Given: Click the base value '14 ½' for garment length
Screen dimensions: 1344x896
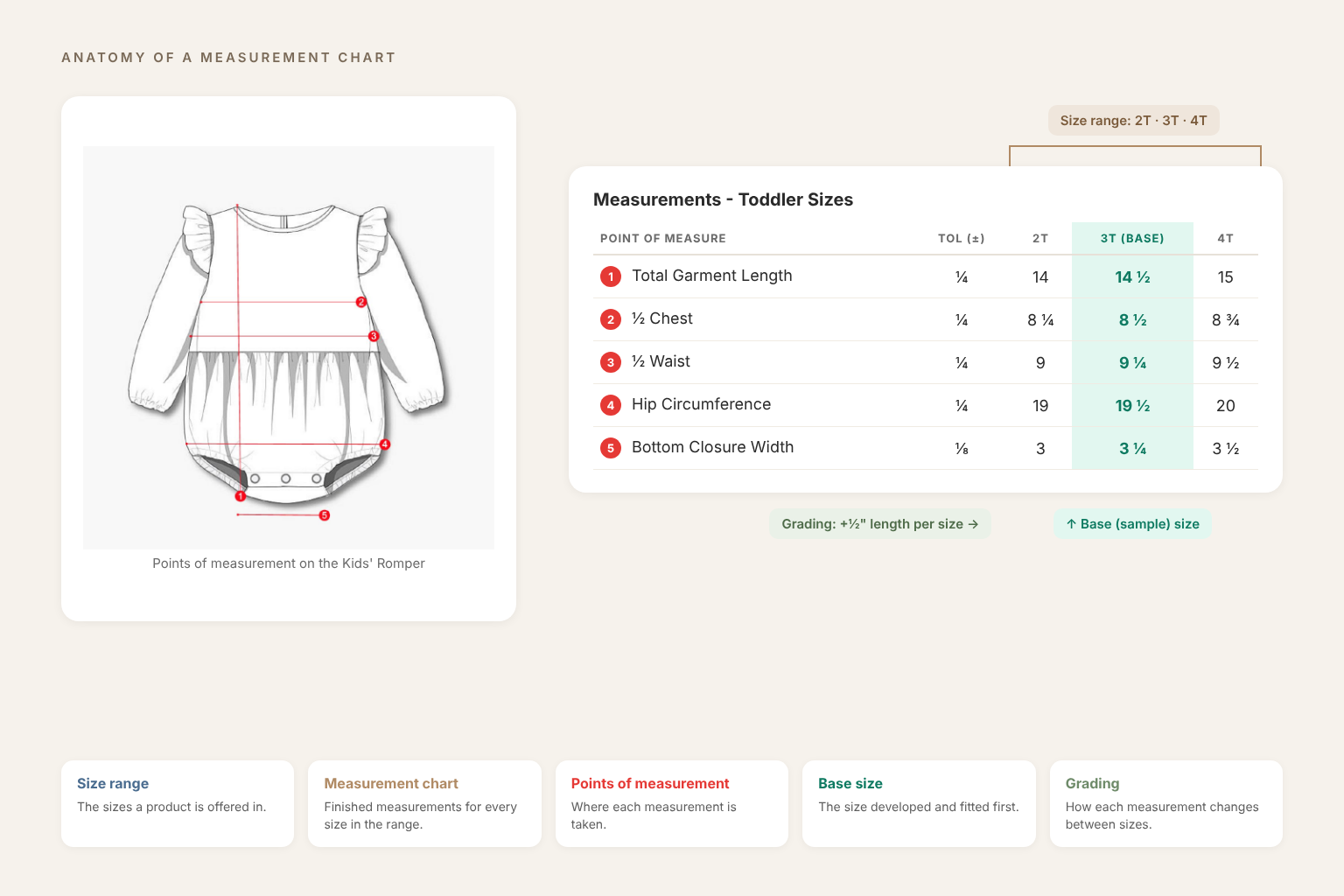Looking at the screenshot, I should pos(1132,277).
